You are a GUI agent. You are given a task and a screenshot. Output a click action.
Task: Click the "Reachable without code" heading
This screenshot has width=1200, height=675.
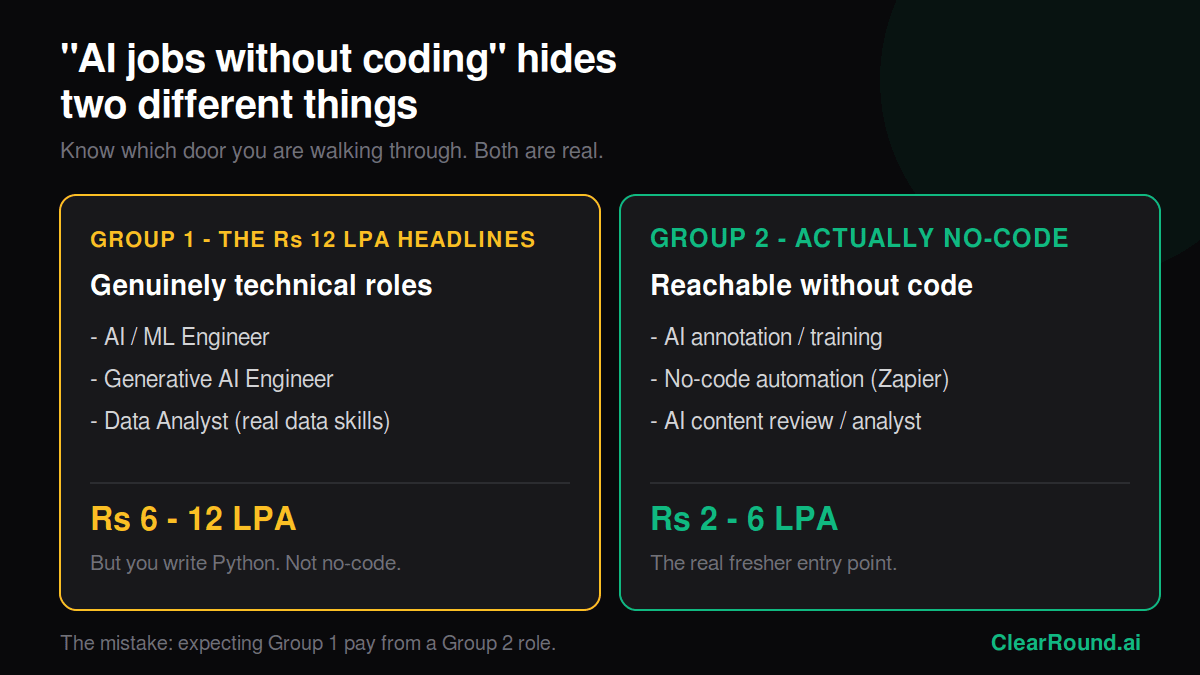pyautogui.click(x=811, y=285)
